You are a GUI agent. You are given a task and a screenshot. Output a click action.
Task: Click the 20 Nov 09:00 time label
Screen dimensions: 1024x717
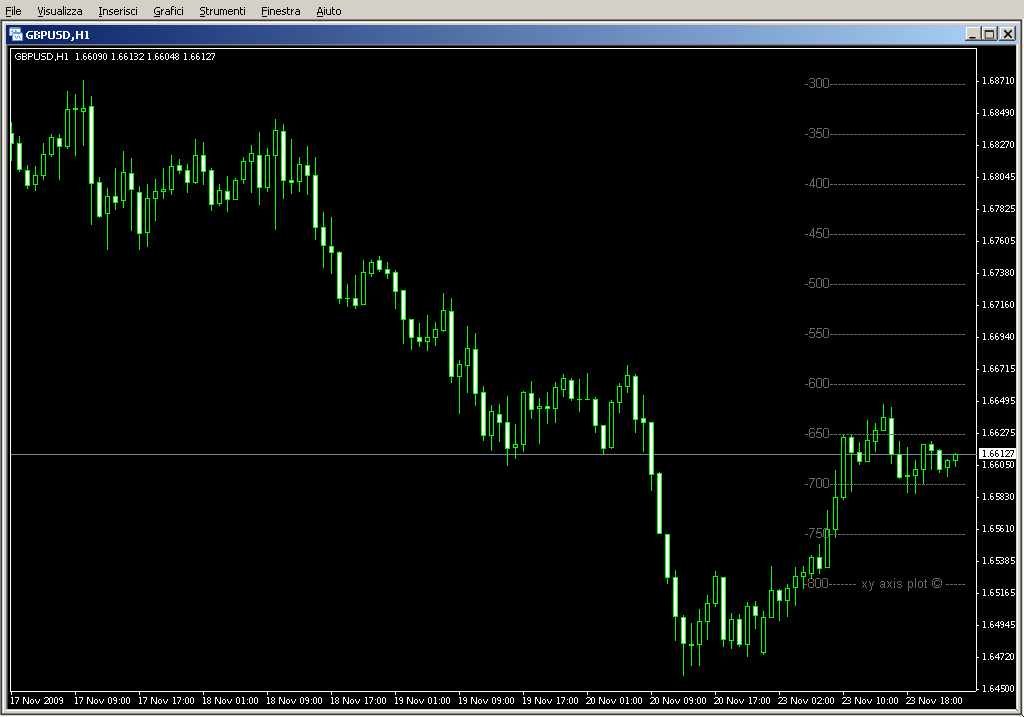(678, 701)
